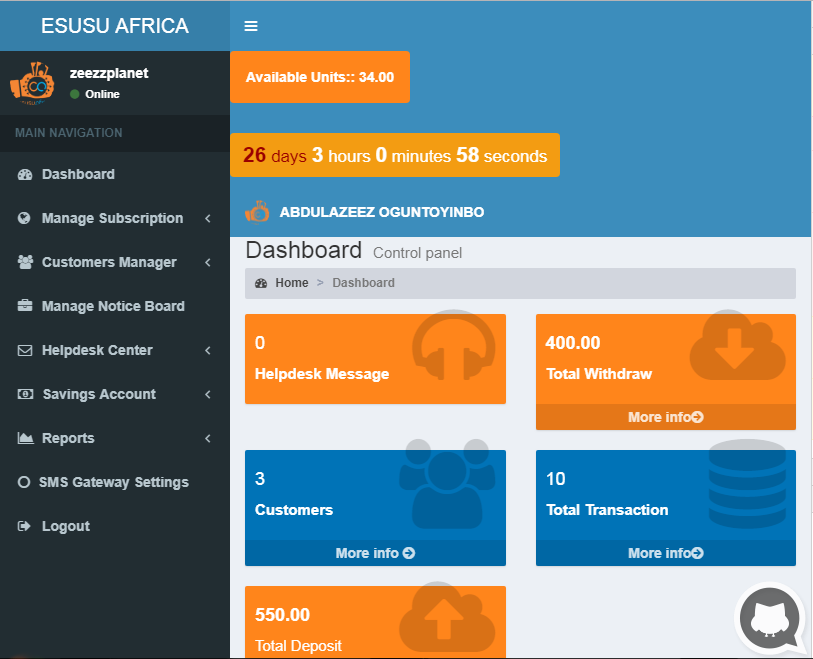Click the Manage Subscription globe icon
Screen dimensions: 813x659
click(x=24, y=218)
